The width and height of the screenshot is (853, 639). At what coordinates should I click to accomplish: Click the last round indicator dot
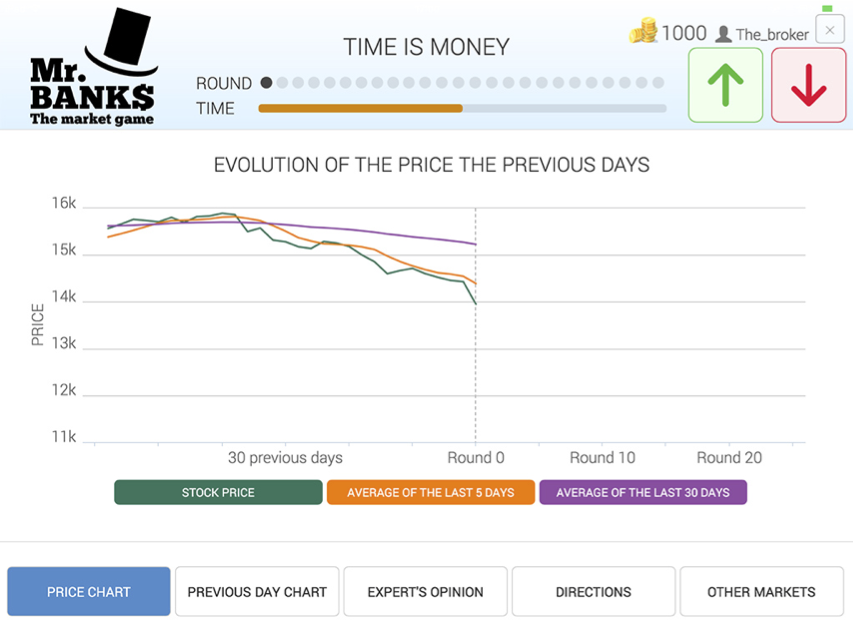[x=658, y=83]
